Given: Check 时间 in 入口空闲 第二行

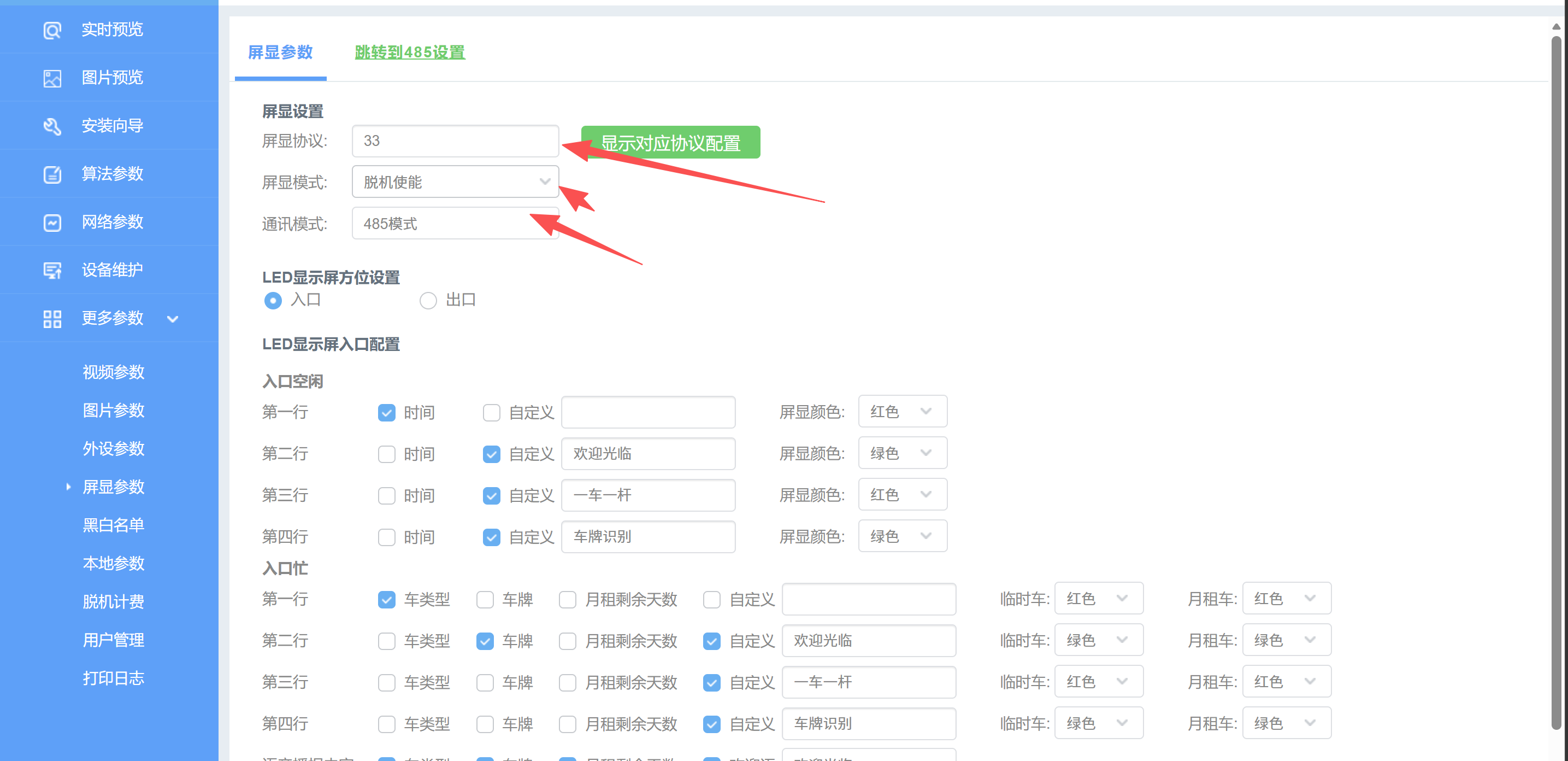Looking at the screenshot, I should click(386, 454).
